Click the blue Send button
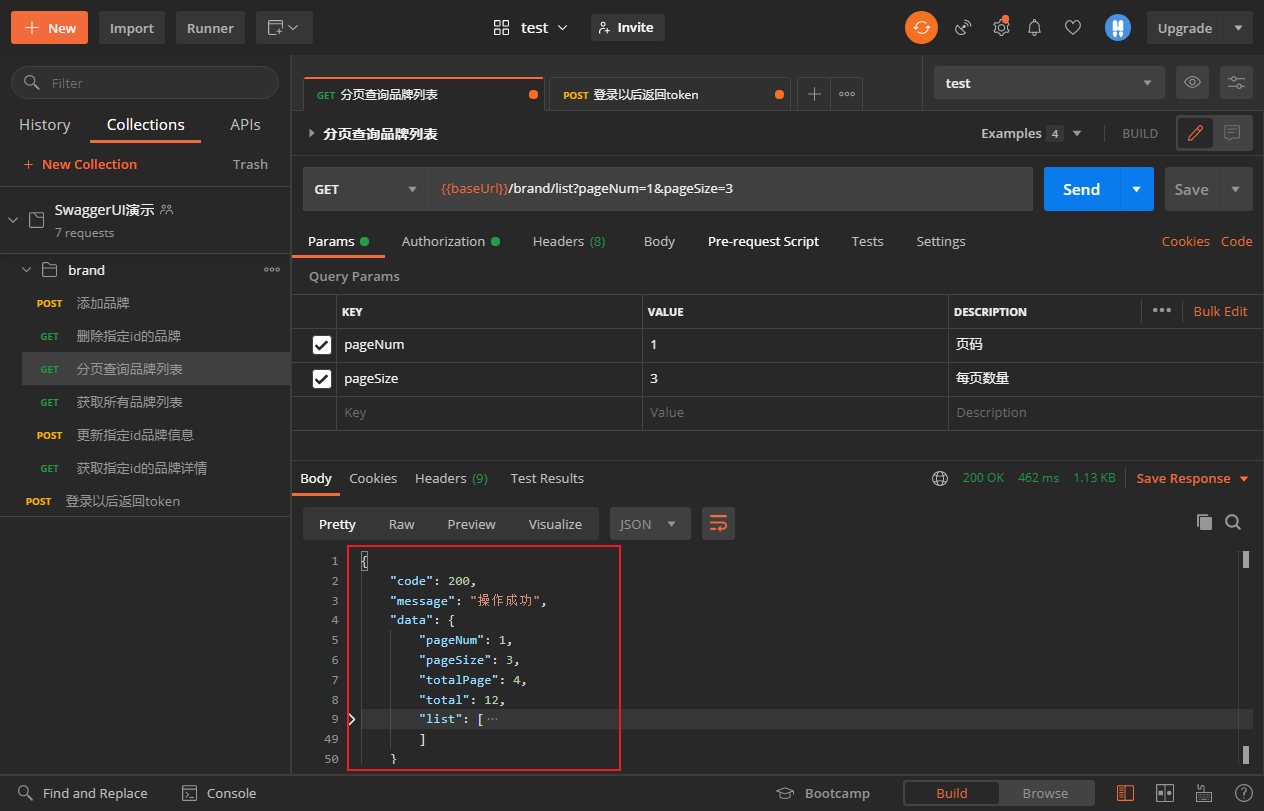1264x811 pixels. [1081, 189]
